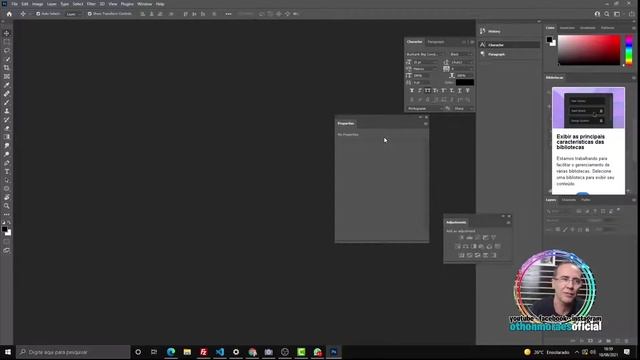Select the Clone Stamp tool
This screenshot has width=640, height=360.
(7, 111)
